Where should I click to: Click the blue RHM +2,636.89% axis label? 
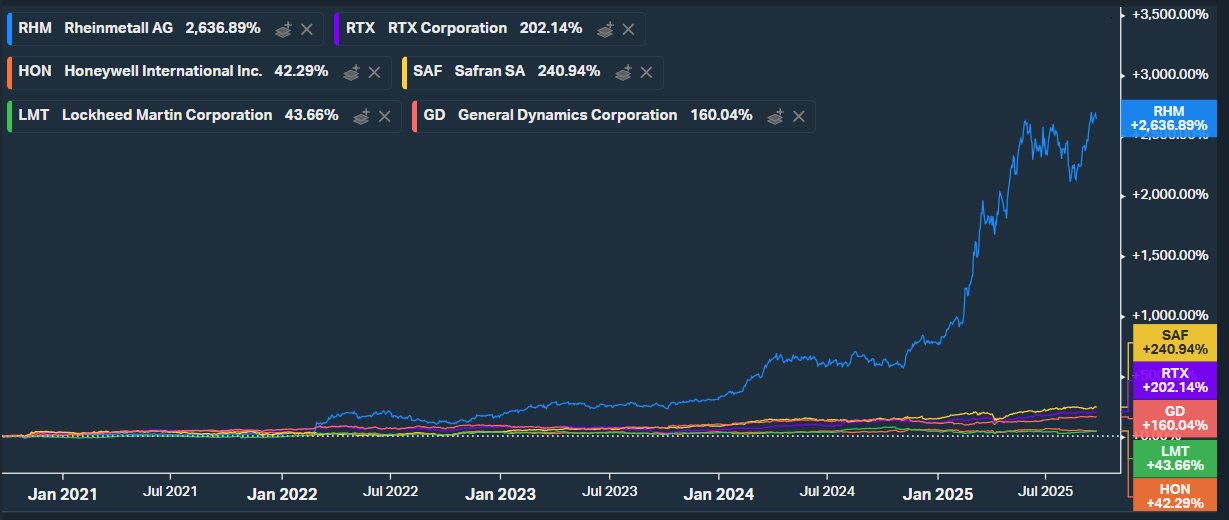[x=1168, y=118]
